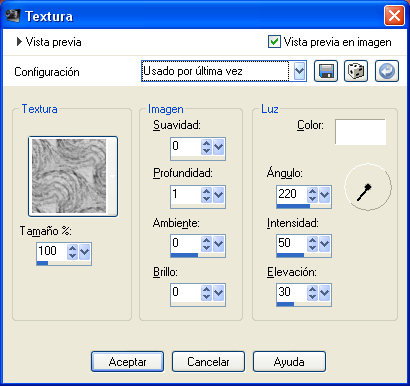Click the Configuración label text
Screen dimensions: 410x386
point(47,72)
